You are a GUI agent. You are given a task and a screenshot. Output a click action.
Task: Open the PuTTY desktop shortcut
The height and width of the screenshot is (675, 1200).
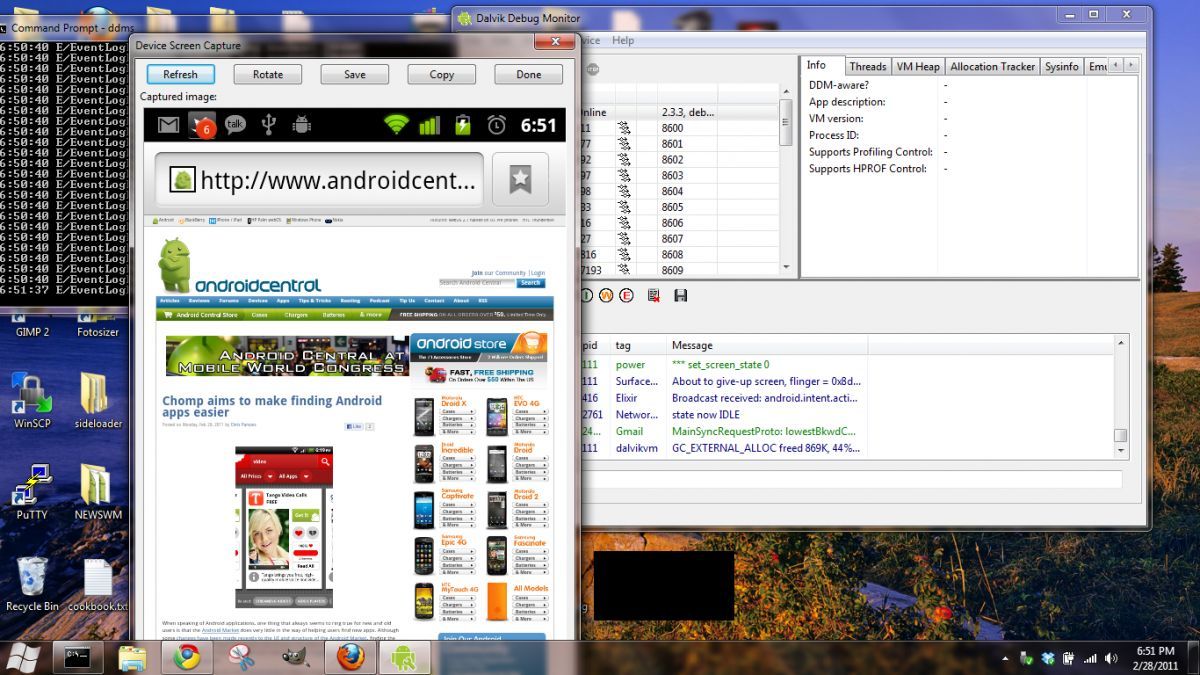32,490
